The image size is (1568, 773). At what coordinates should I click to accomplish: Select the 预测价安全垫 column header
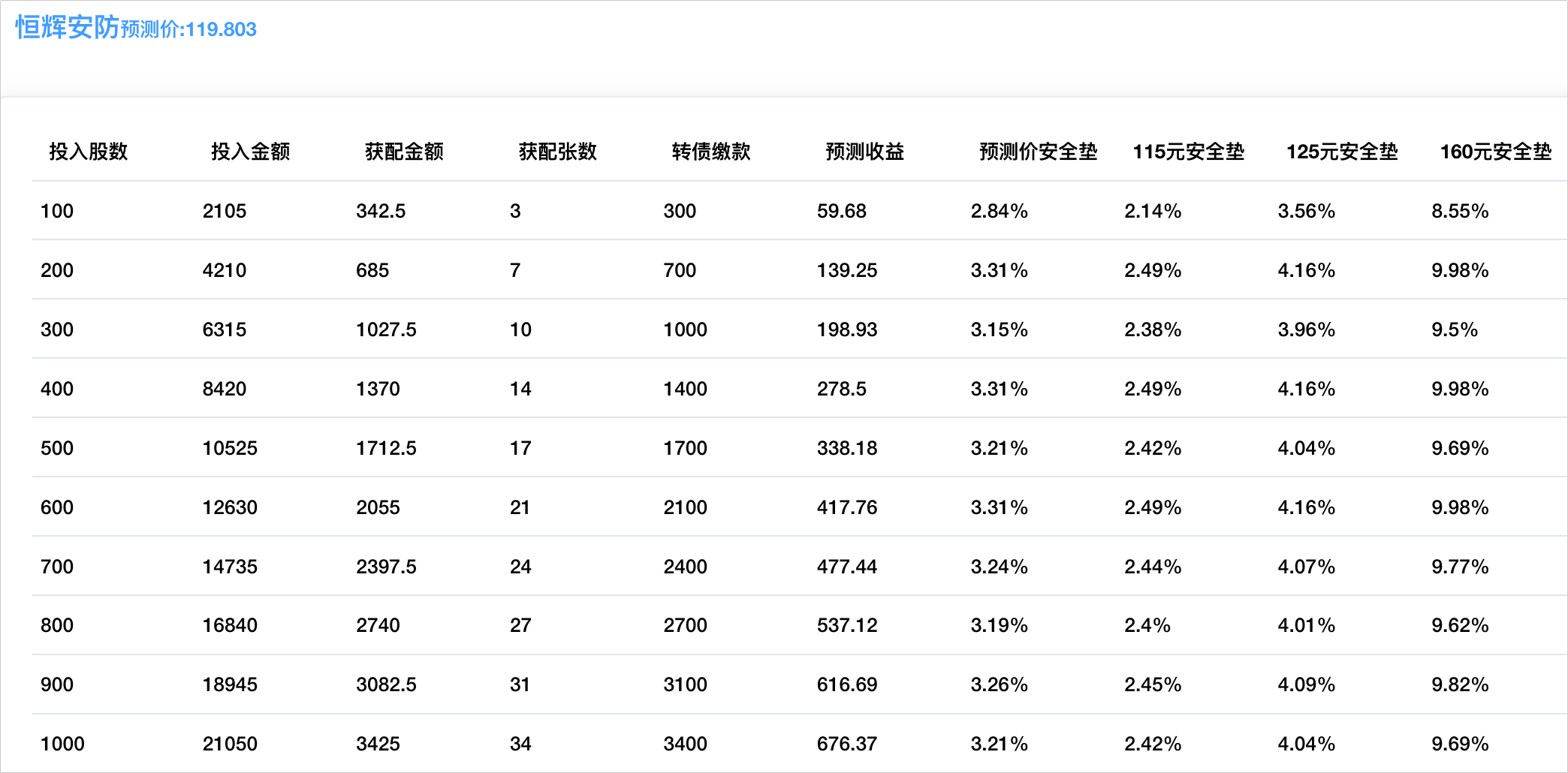[1038, 152]
